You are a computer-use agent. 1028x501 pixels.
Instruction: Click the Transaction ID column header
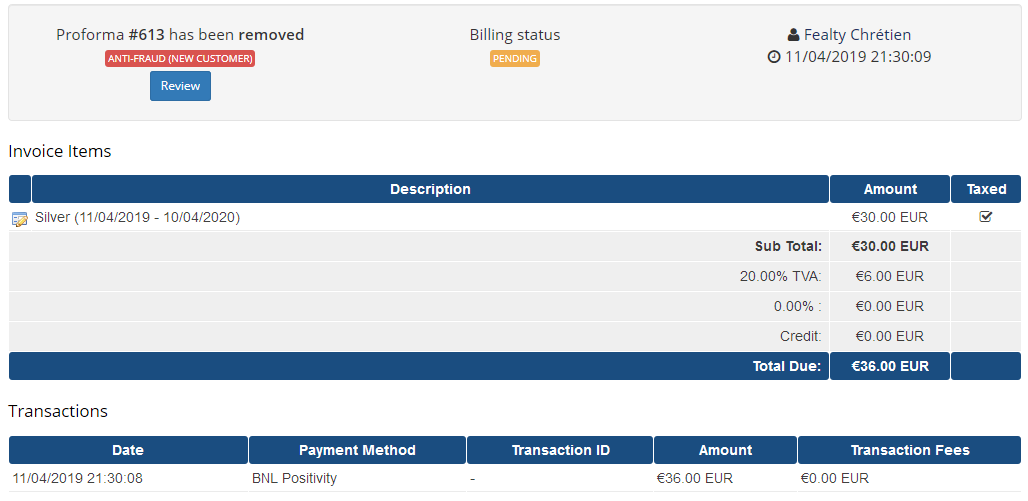561,450
